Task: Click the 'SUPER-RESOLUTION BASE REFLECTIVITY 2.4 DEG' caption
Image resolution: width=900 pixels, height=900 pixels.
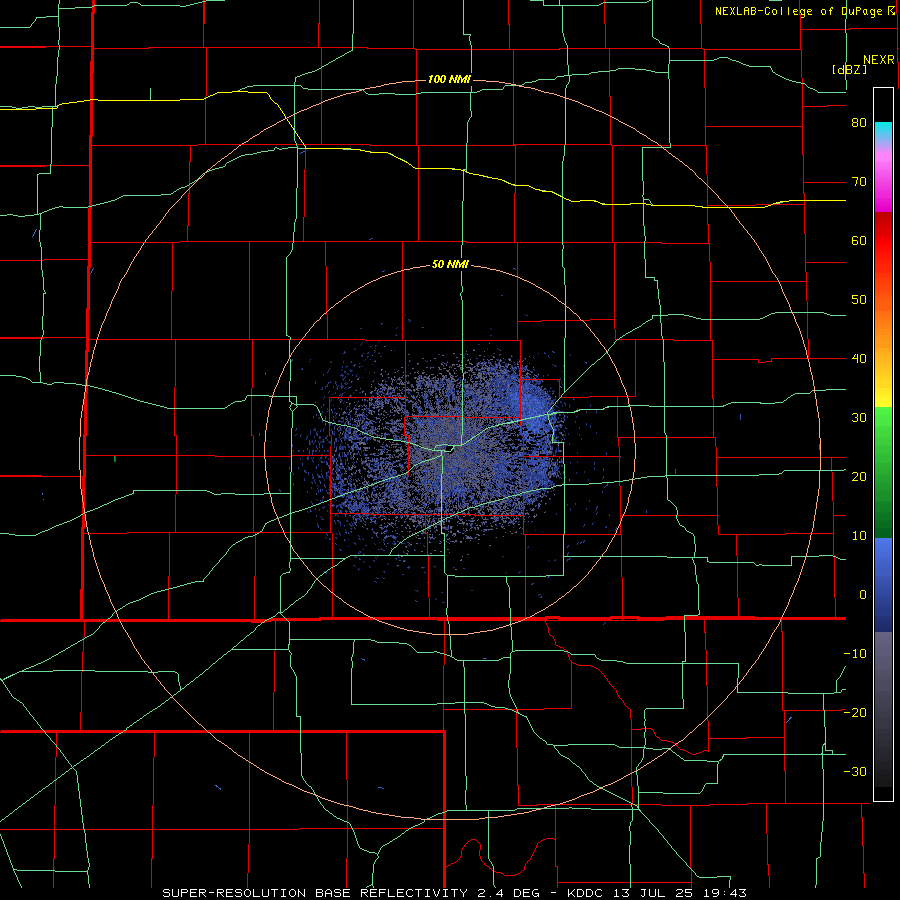Action: pos(352,893)
